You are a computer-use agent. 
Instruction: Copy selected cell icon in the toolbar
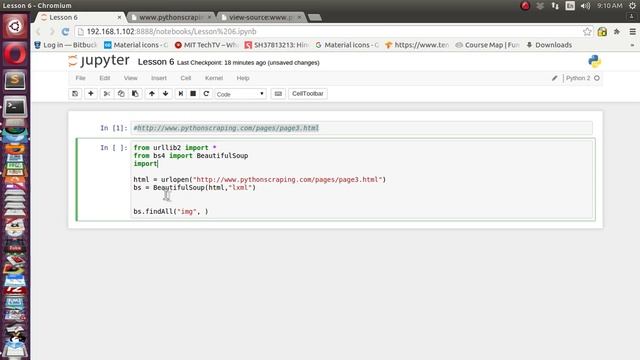pyautogui.click(x=121, y=93)
